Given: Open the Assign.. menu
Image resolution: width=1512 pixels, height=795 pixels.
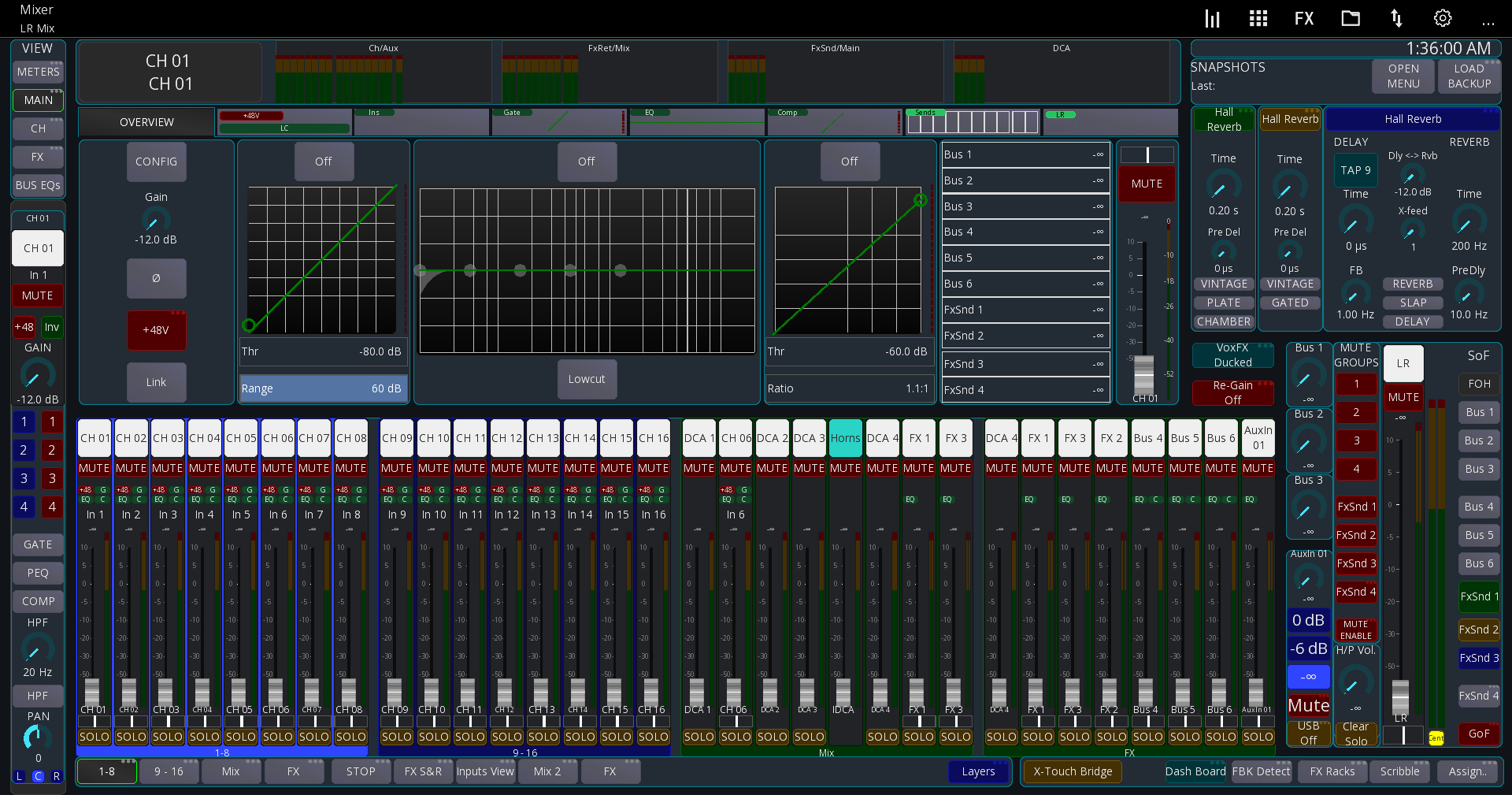Looking at the screenshot, I should point(1468,771).
